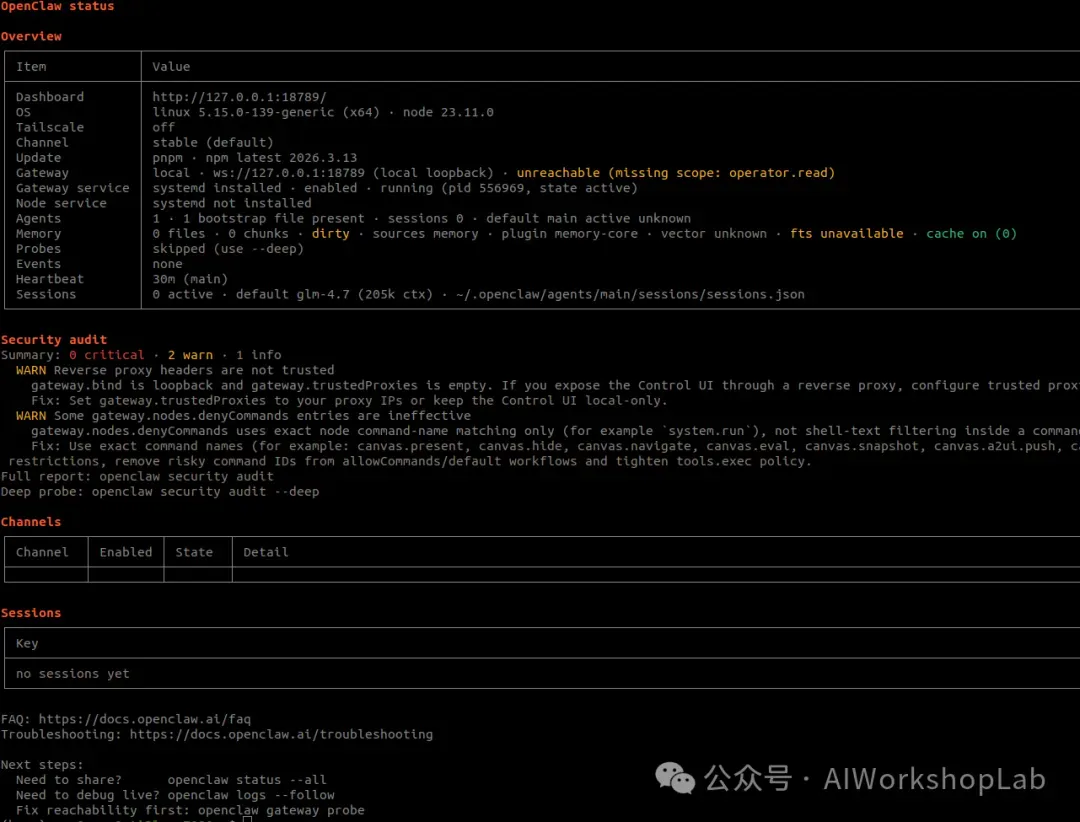The width and height of the screenshot is (1080, 822).
Task: Select the 'Overview' section heading
Action: [x=31, y=36]
